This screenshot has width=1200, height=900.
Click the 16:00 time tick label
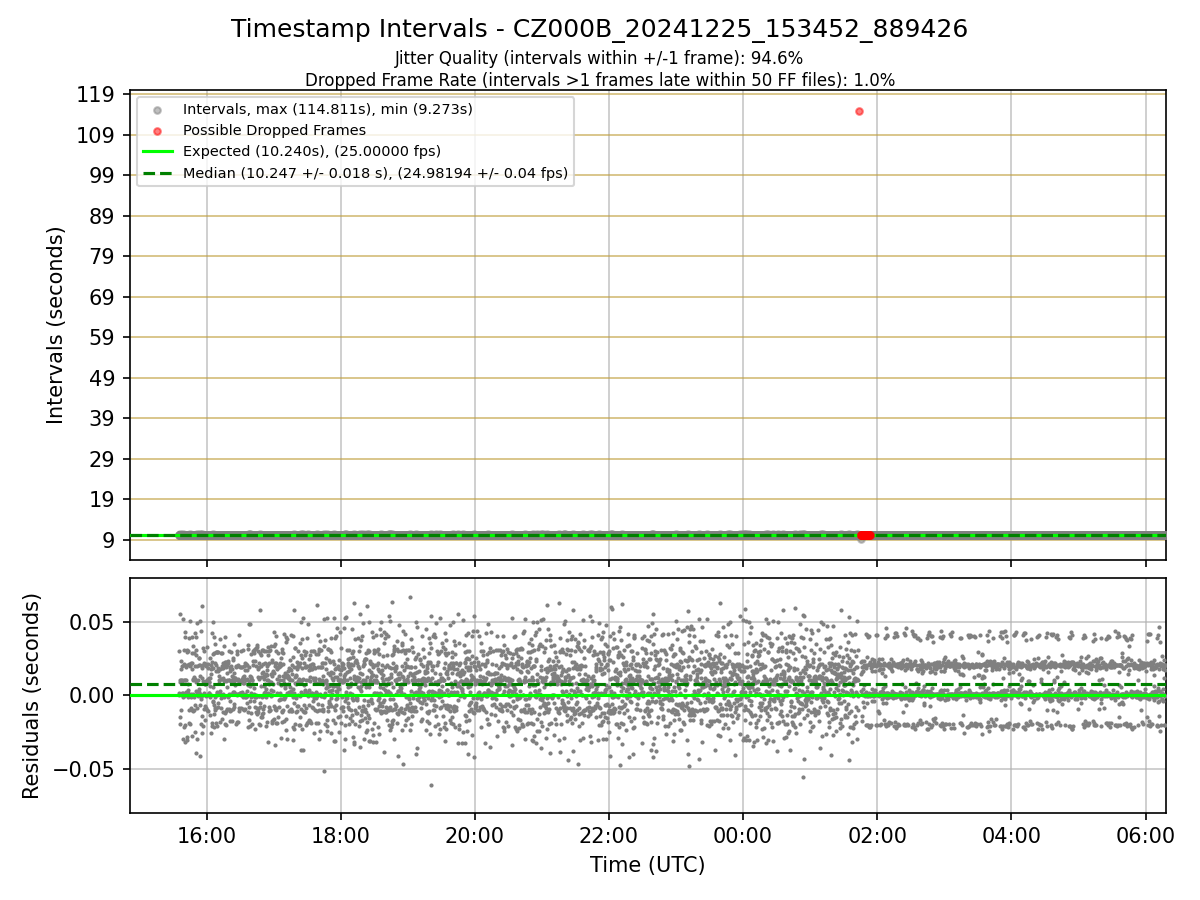point(207,835)
